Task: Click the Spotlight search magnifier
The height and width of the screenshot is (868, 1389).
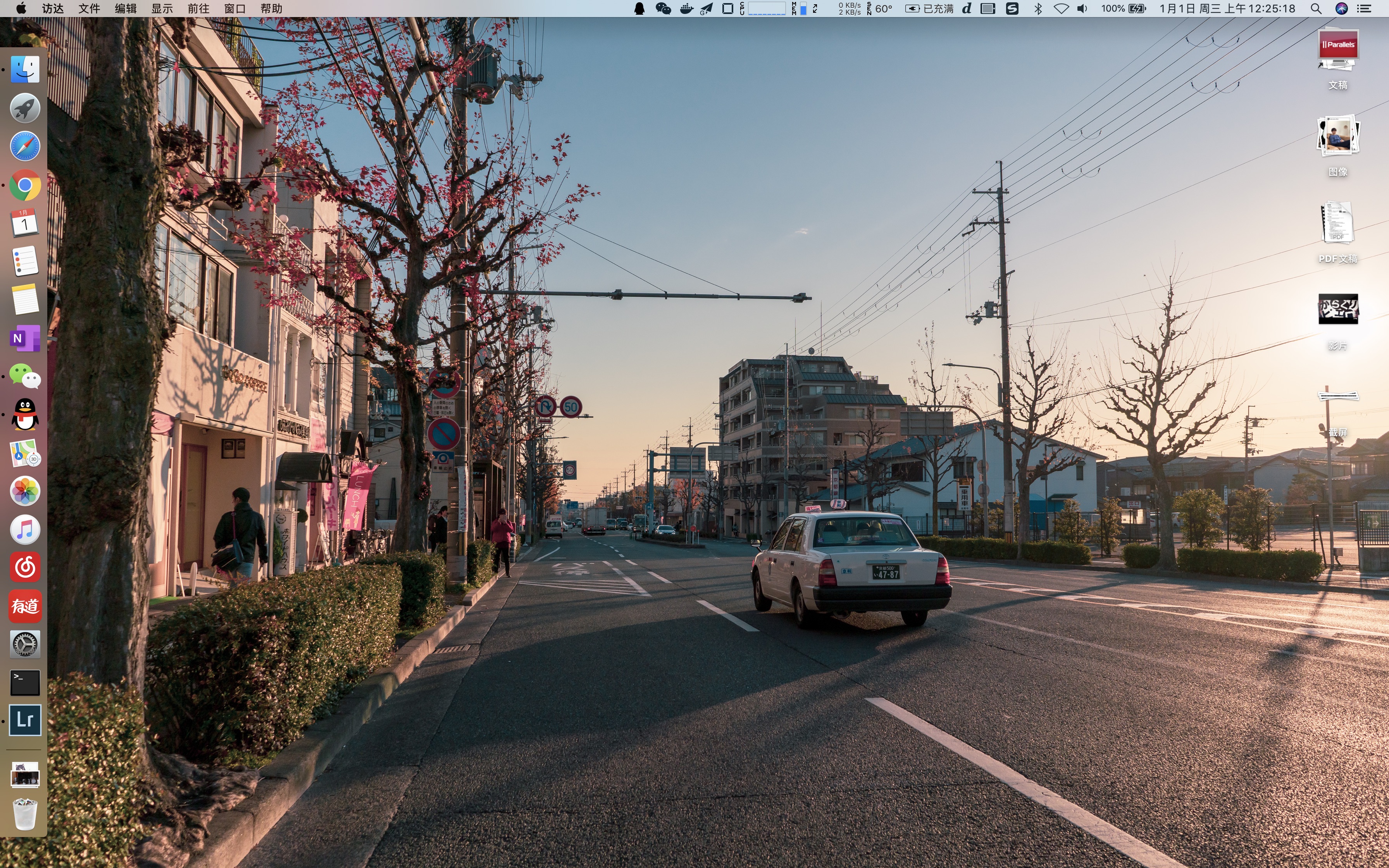Action: pos(1316,9)
